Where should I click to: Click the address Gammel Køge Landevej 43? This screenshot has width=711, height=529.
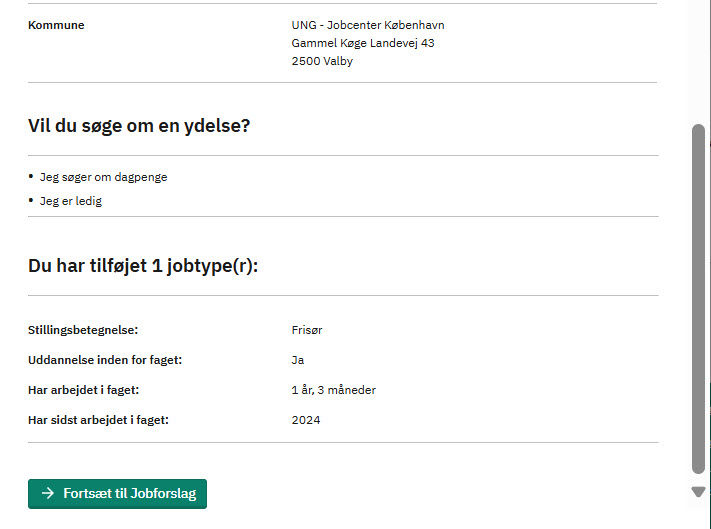click(363, 43)
